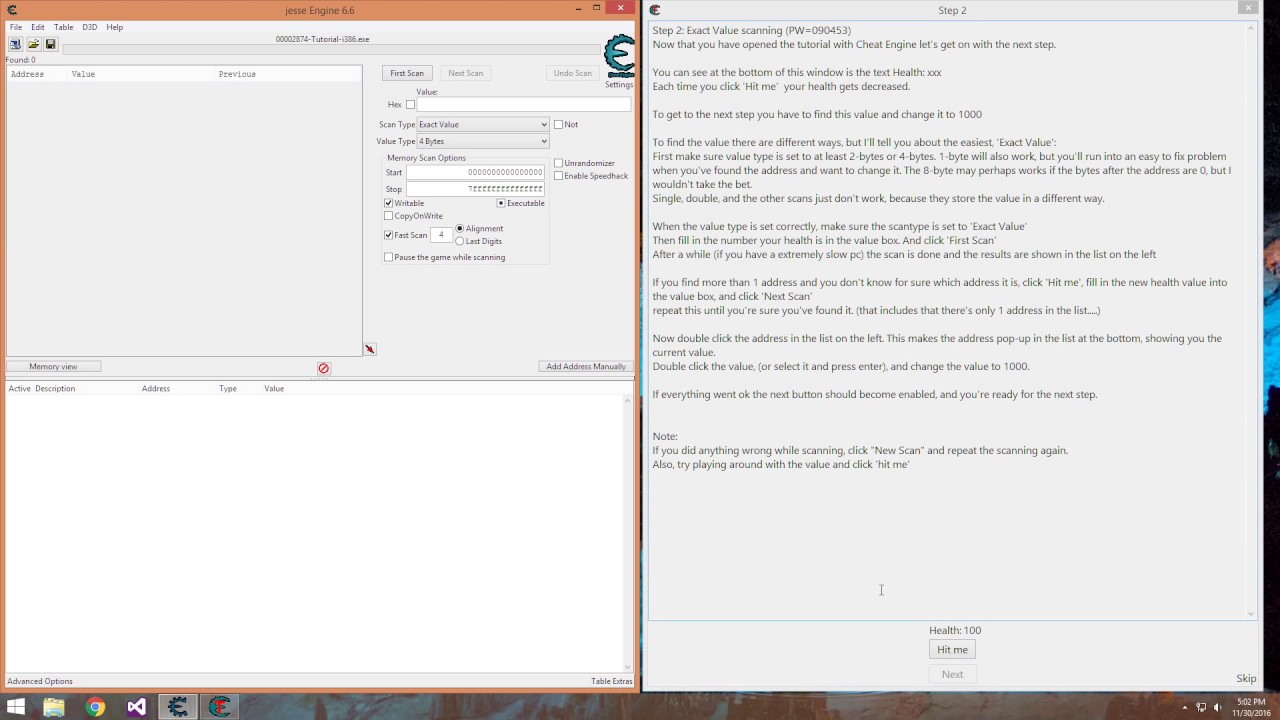Open the Windows Start button
The image size is (1280, 720).
point(15,707)
